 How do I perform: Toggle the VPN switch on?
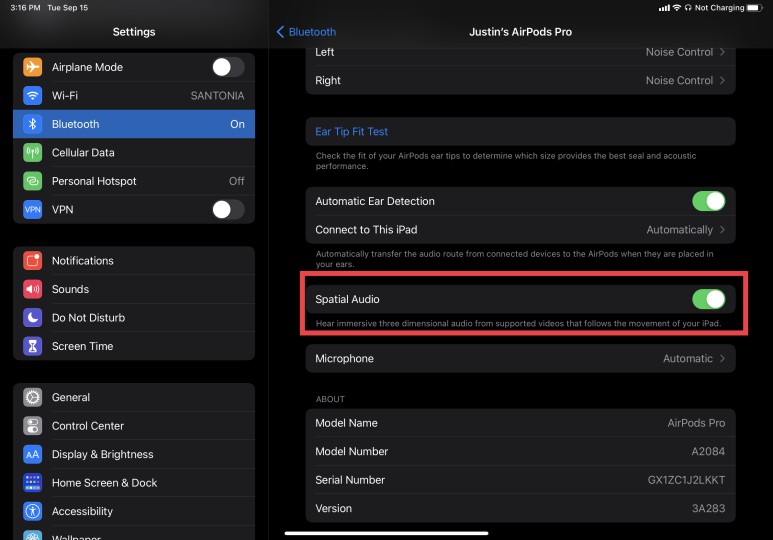[x=228, y=210]
